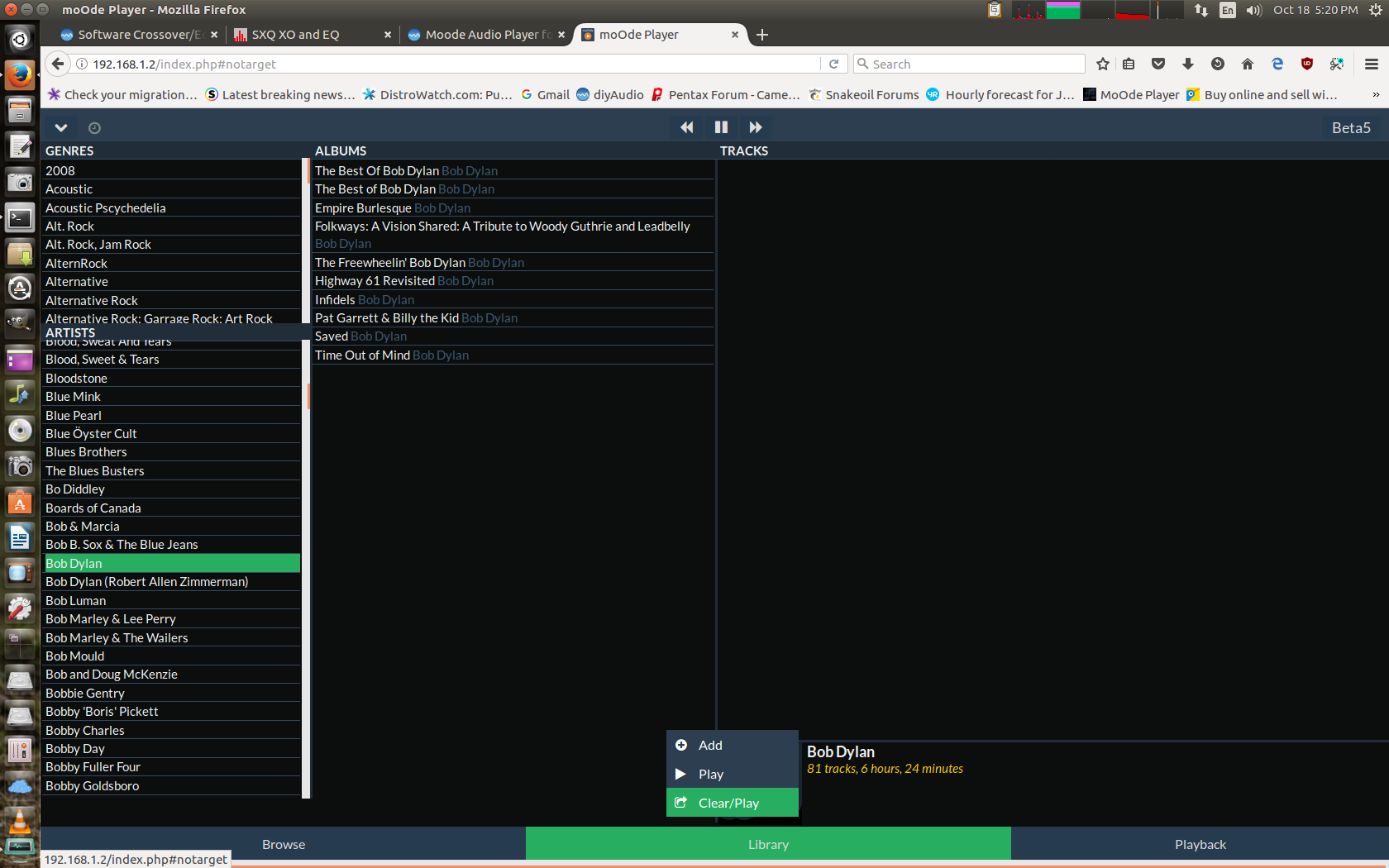Viewport: 1389px width, 868px height.
Task: Select artist Bobby Goldsboro
Action: pyautogui.click(x=171, y=785)
